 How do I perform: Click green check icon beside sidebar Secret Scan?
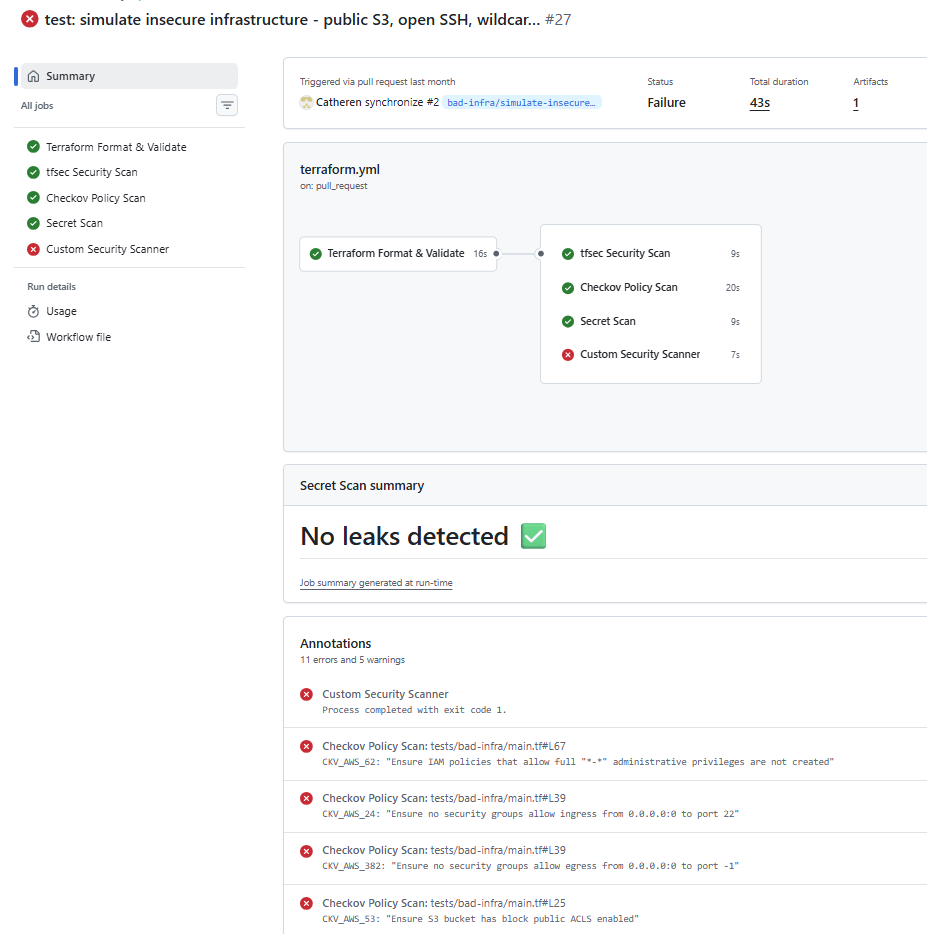click(33, 223)
